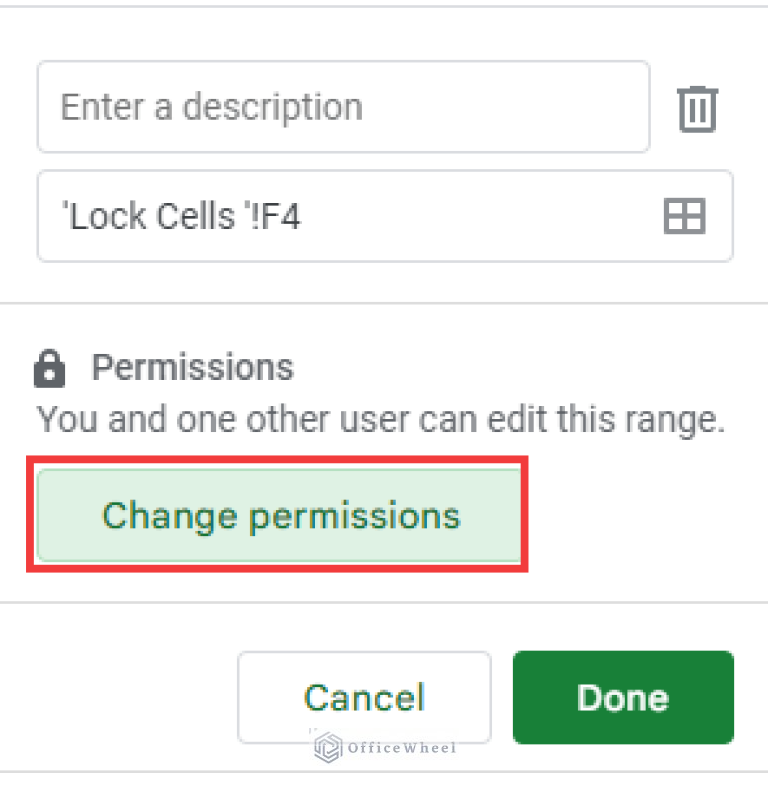Edit who can edit this range
Viewport: 768px width, 786px height.
coord(280,516)
